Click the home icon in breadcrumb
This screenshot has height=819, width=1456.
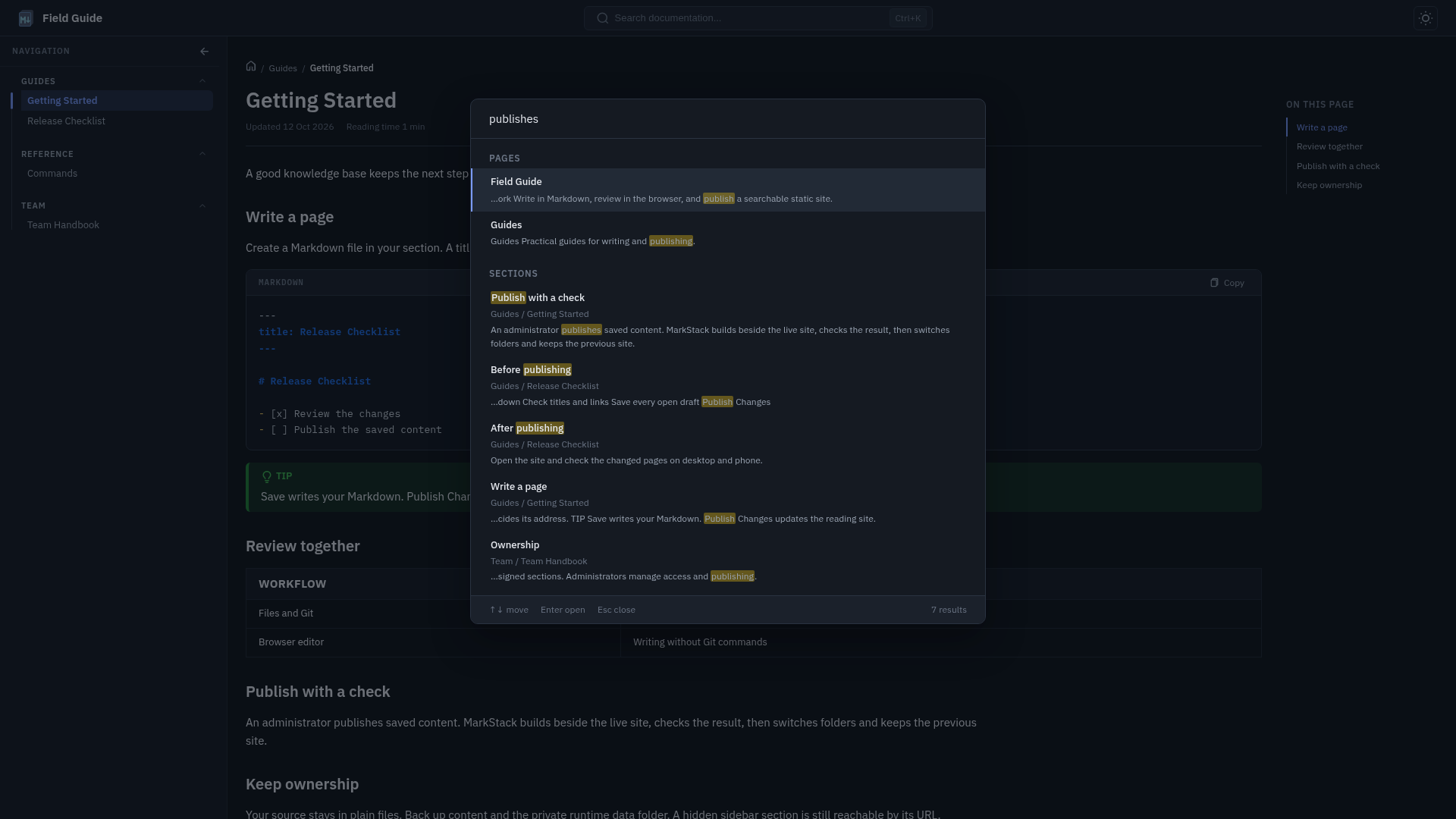coord(251,67)
